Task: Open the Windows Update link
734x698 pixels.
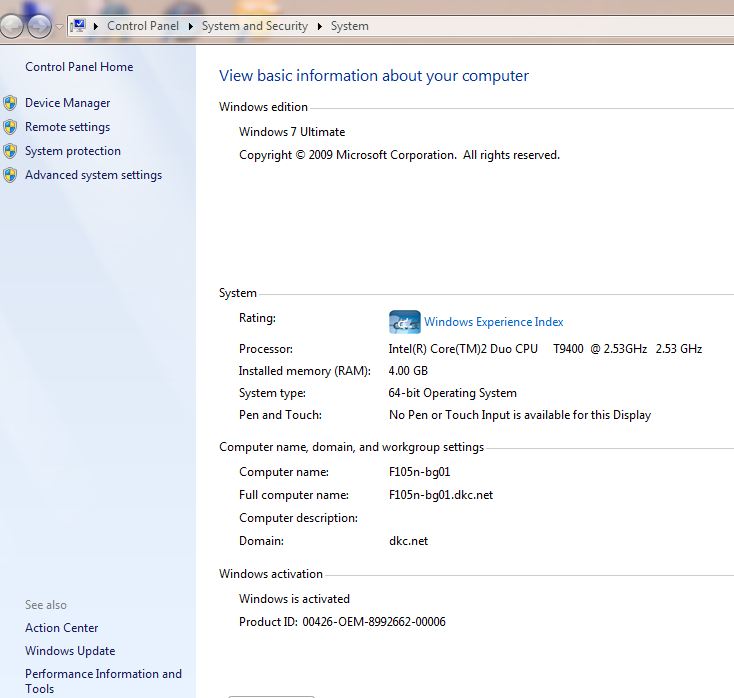Action: coord(70,651)
